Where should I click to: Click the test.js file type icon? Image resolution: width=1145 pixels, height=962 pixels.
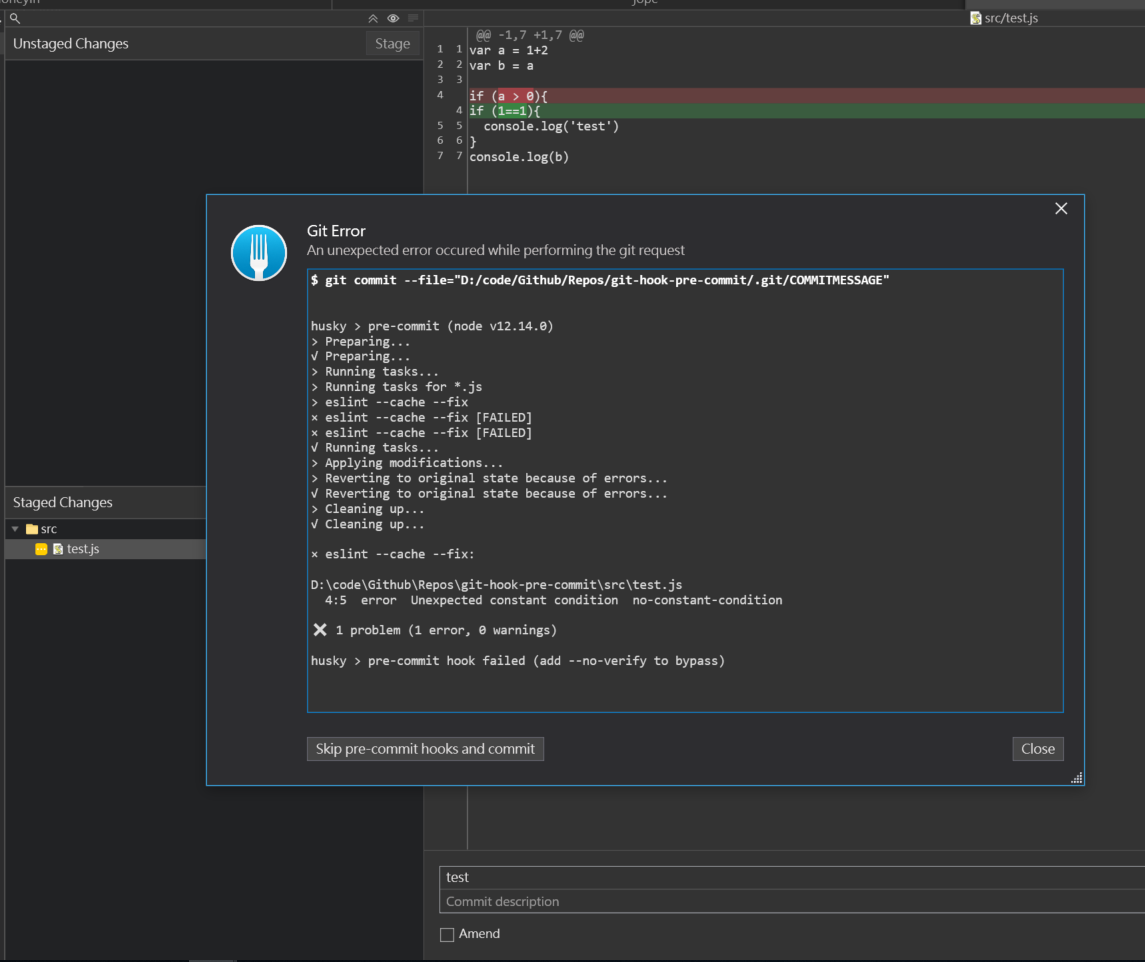58,549
